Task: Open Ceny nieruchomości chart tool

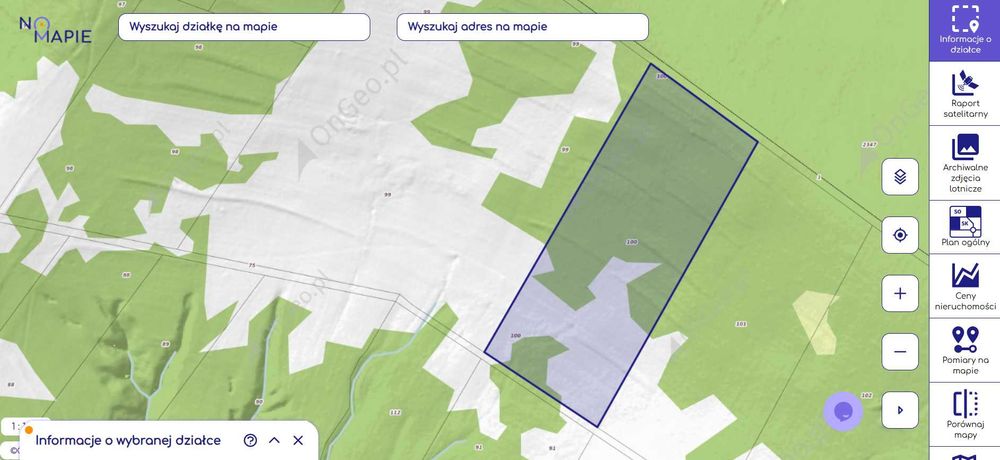Action: 964,286
